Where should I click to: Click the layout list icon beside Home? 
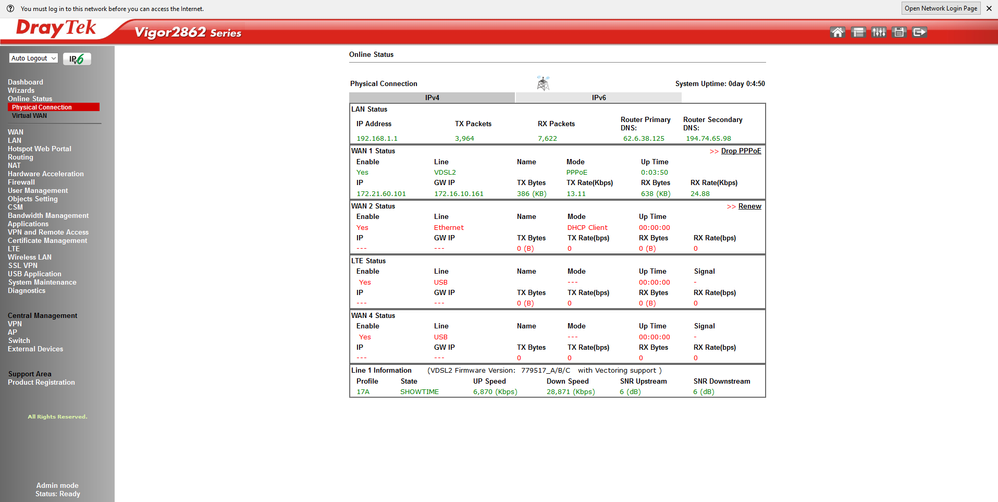pos(858,33)
